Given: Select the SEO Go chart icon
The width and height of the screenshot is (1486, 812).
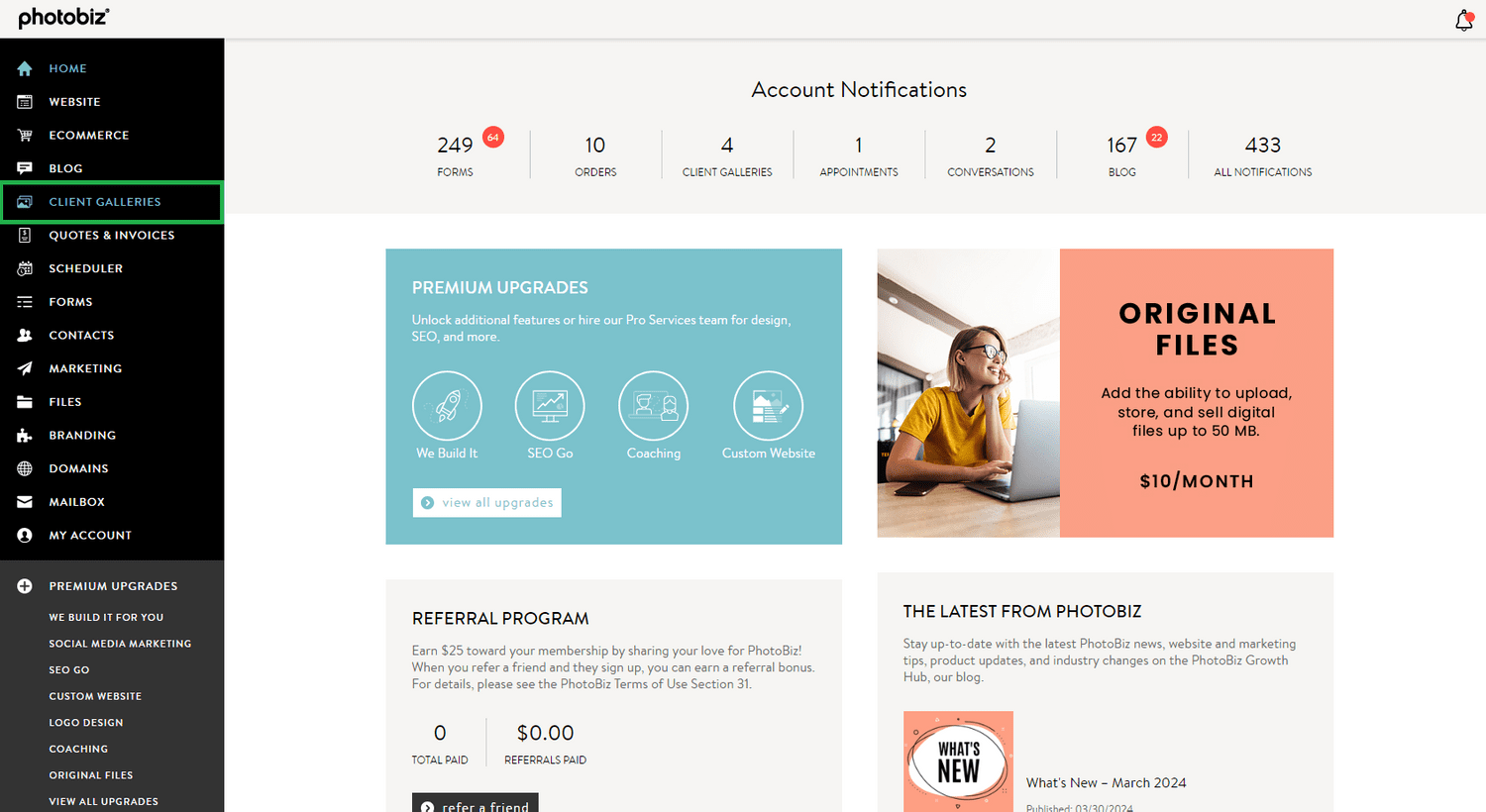Looking at the screenshot, I should (x=550, y=406).
